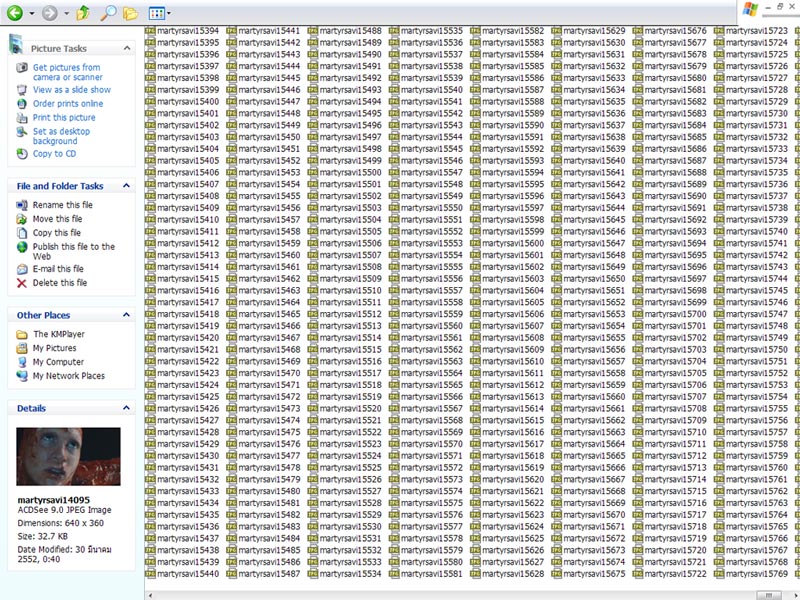
Task: Collapse the Picture Tasks panel
Action: click(x=127, y=48)
